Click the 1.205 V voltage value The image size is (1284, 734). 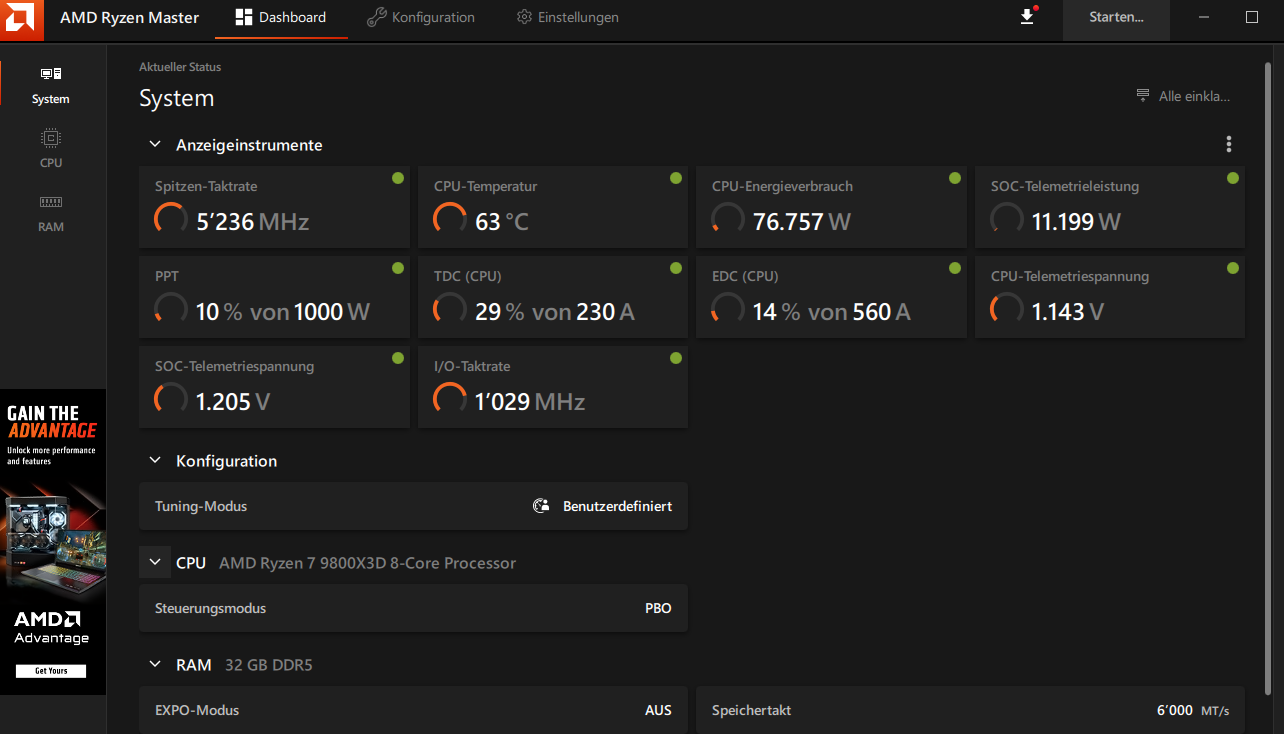pyautogui.click(x=233, y=401)
